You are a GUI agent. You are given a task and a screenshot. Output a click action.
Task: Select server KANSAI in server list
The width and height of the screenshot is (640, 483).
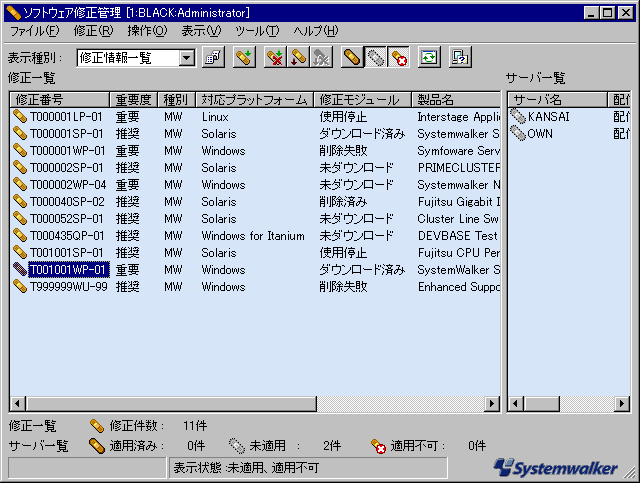click(x=548, y=117)
